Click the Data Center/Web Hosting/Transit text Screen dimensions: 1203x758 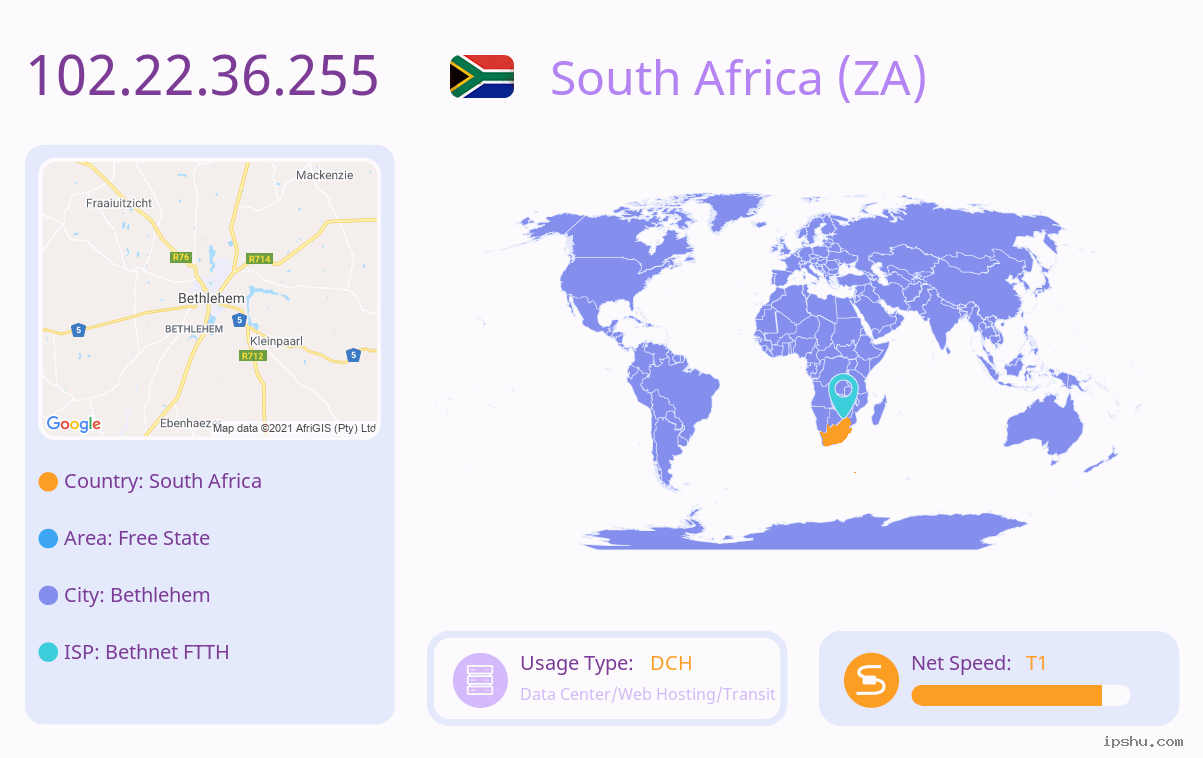[648, 694]
